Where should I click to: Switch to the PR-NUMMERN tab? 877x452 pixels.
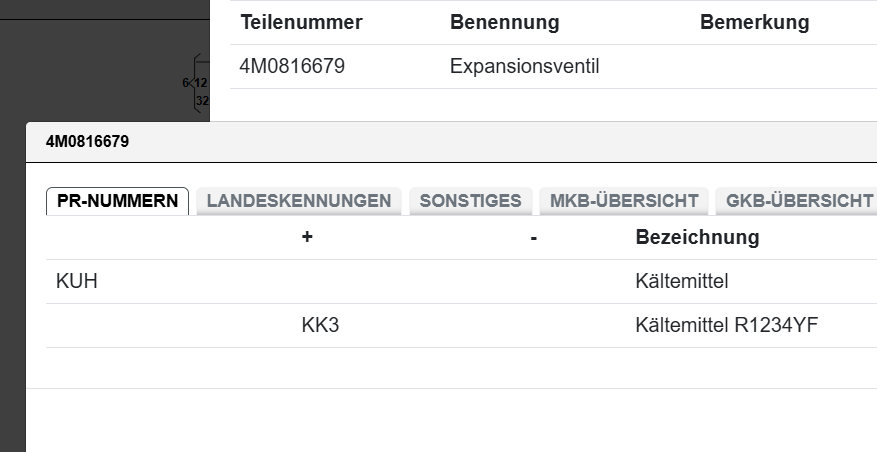tap(117, 201)
